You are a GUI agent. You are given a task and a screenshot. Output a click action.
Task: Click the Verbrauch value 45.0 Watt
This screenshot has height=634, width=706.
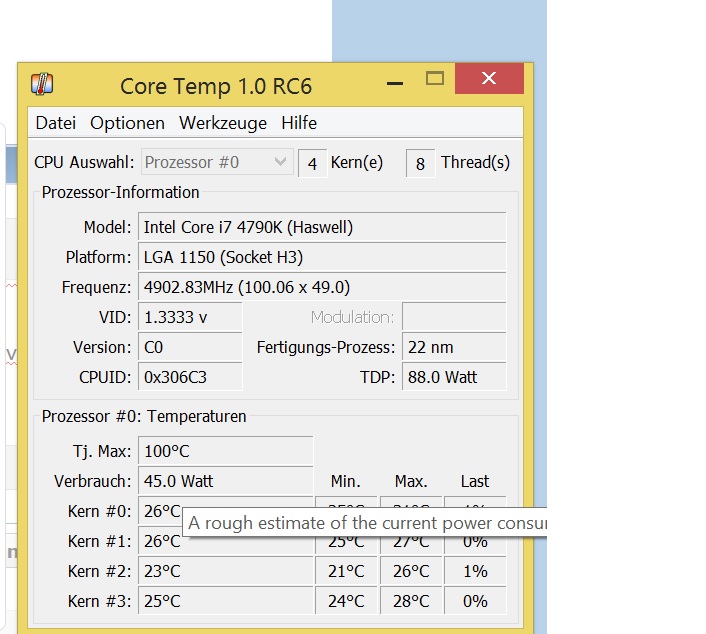click(x=226, y=481)
